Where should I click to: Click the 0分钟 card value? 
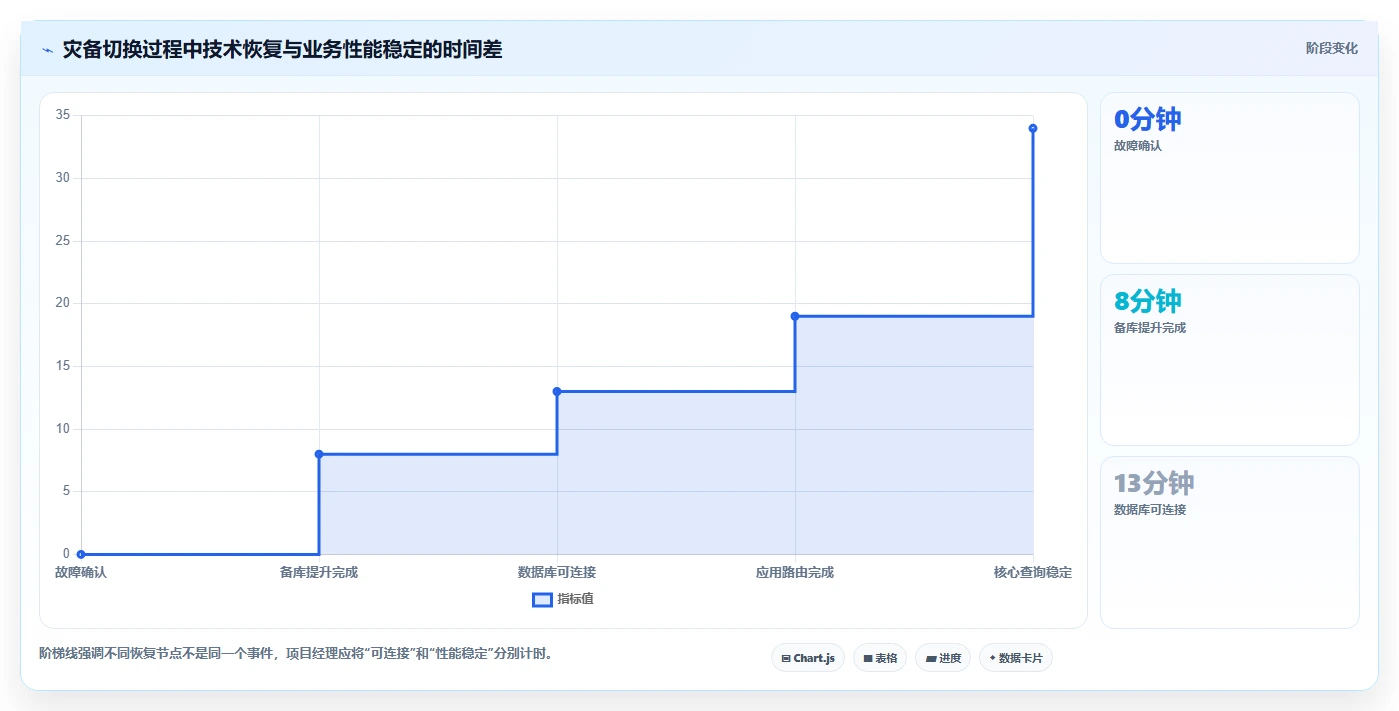point(1148,119)
